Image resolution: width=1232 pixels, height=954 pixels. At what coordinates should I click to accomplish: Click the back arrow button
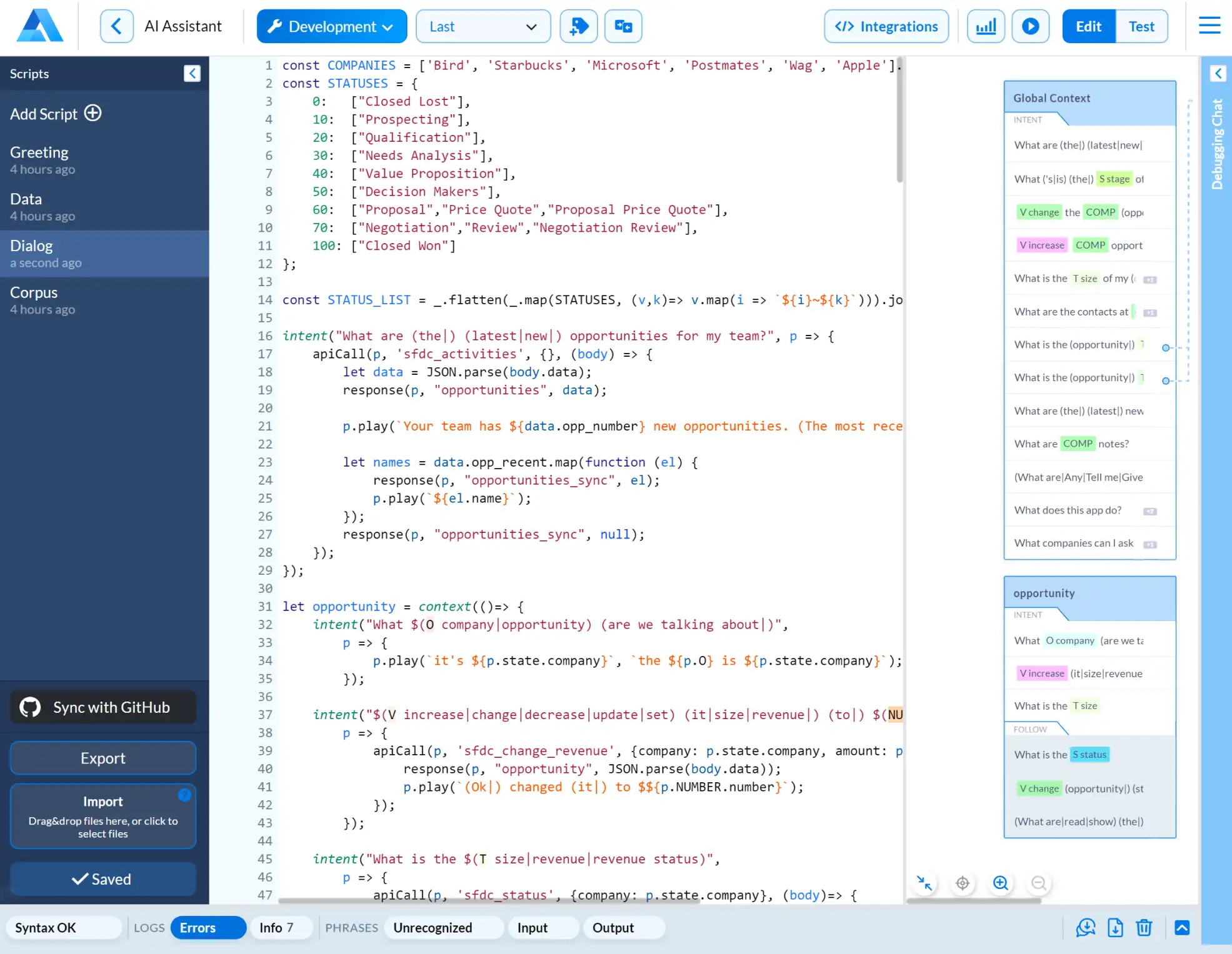[116, 26]
